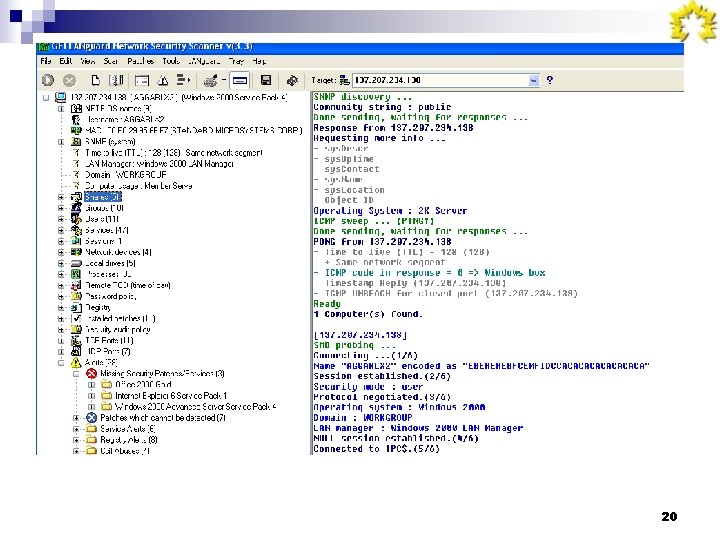Start scanning with the play toolbar button
The width and height of the screenshot is (720, 540).
point(48,80)
